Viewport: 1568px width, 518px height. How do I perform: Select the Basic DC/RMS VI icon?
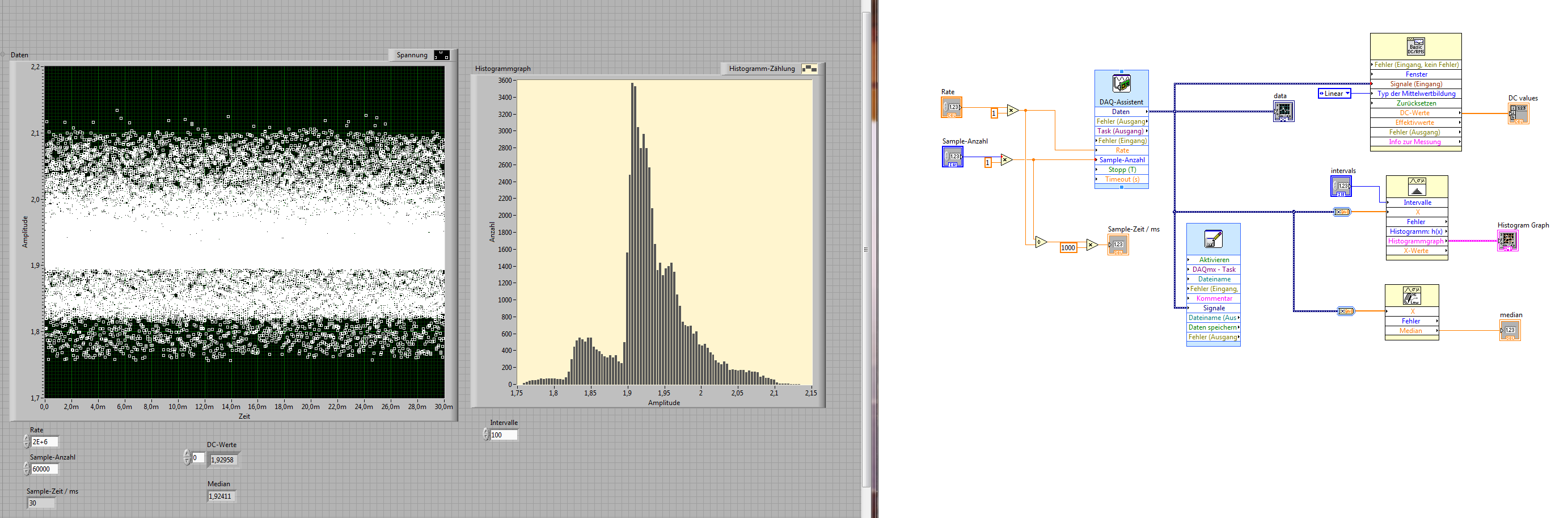click(x=1416, y=47)
